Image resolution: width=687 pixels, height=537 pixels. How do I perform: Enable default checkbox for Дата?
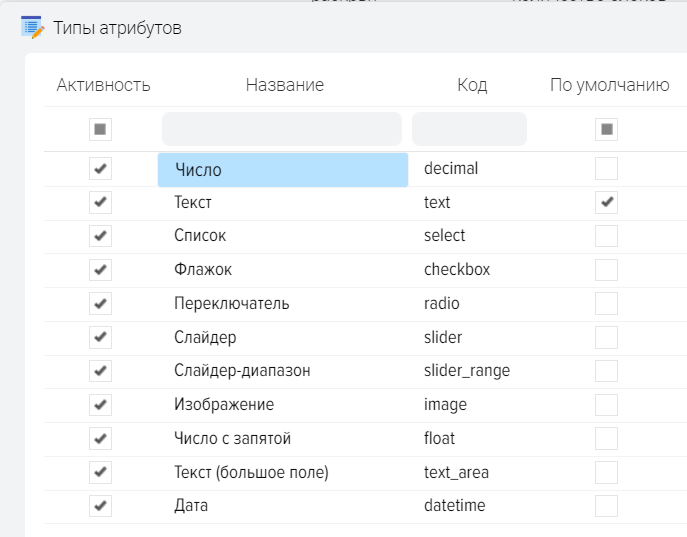[607, 506]
